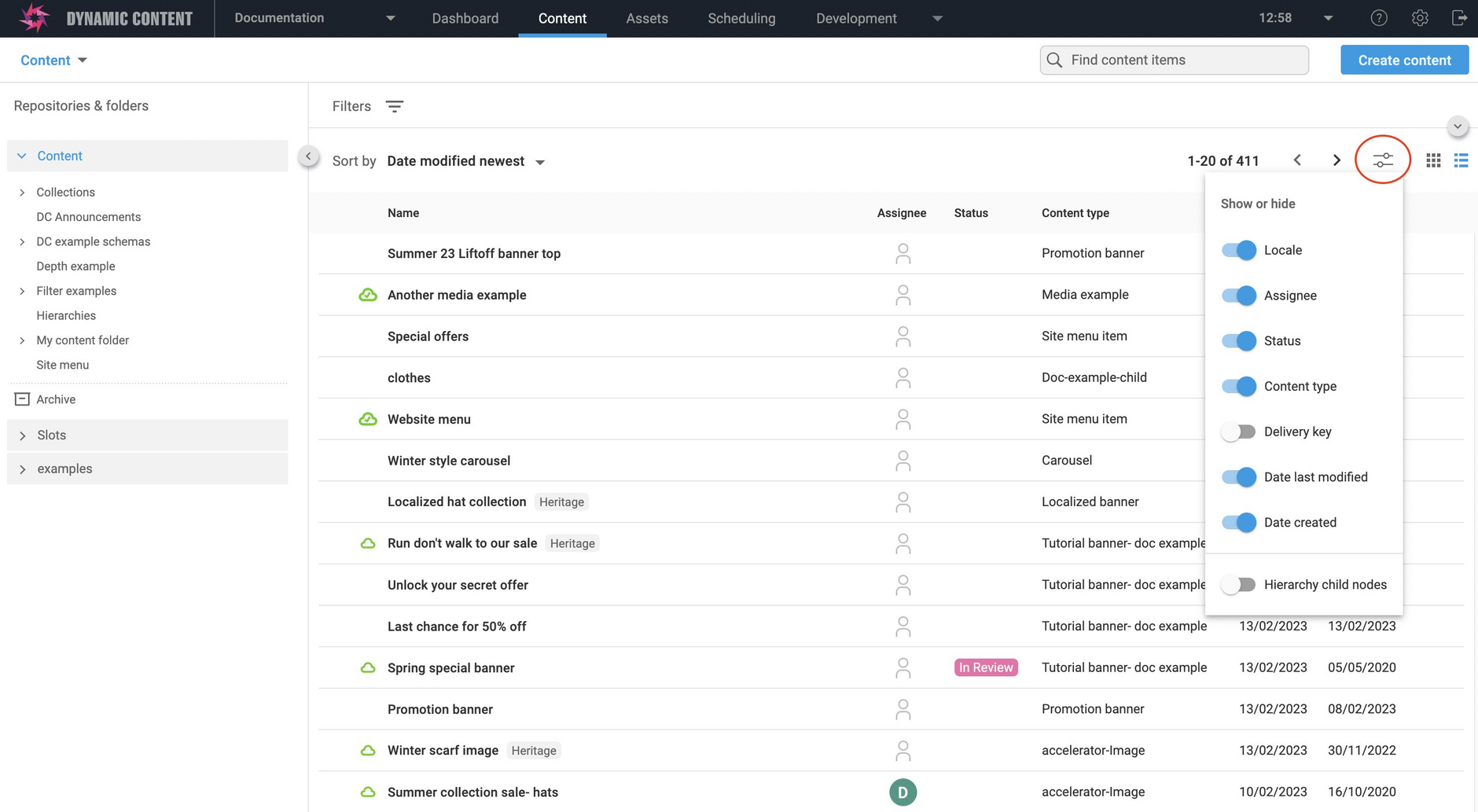This screenshot has width=1478, height=812.
Task: Click cloud icon for Summer collection sale- hats
Action: (367, 792)
